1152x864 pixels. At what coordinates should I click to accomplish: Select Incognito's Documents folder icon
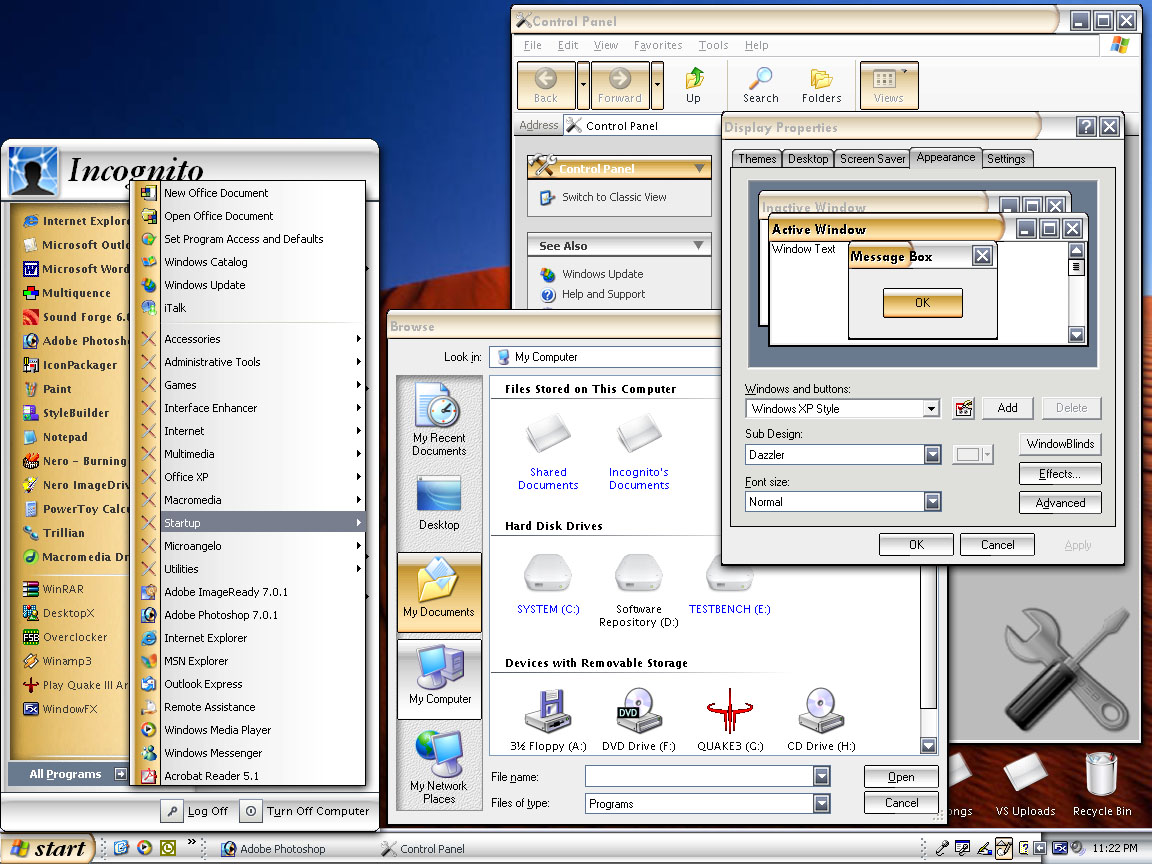point(639,453)
